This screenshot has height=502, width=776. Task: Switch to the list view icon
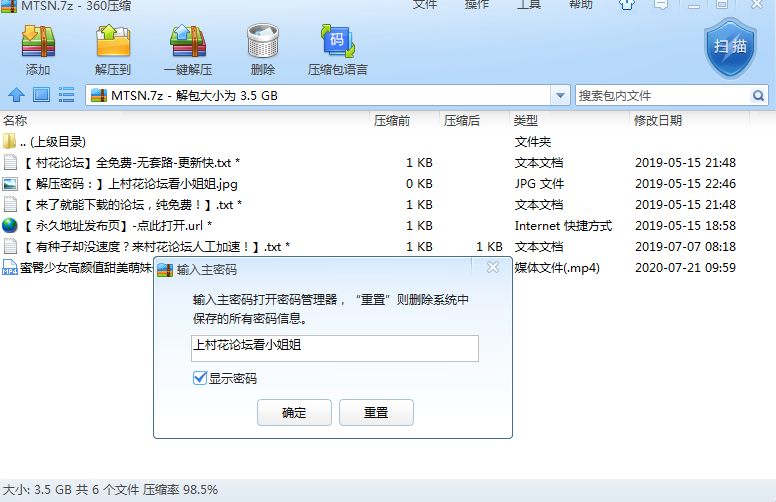(x=67, y=95)
